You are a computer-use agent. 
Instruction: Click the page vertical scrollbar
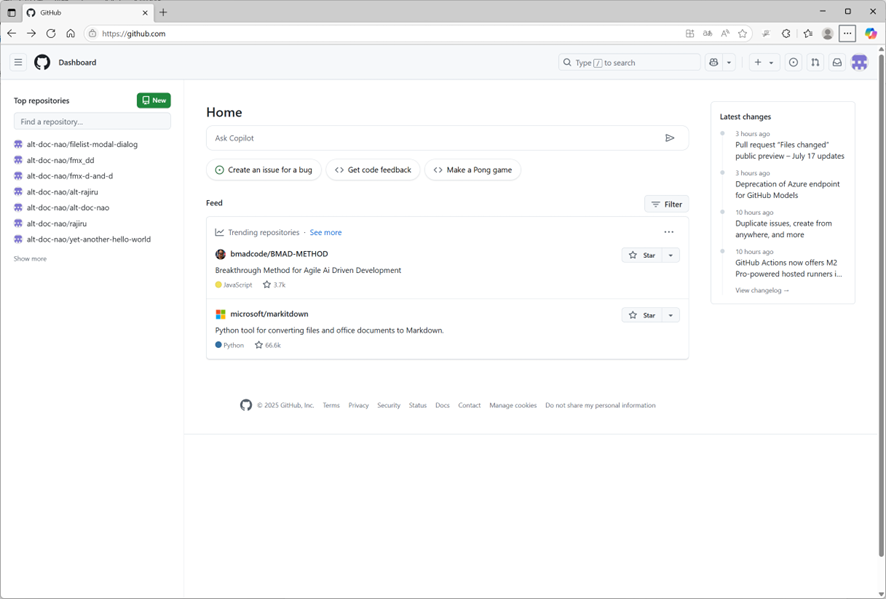pyautogui.click(x=881, y=305)
